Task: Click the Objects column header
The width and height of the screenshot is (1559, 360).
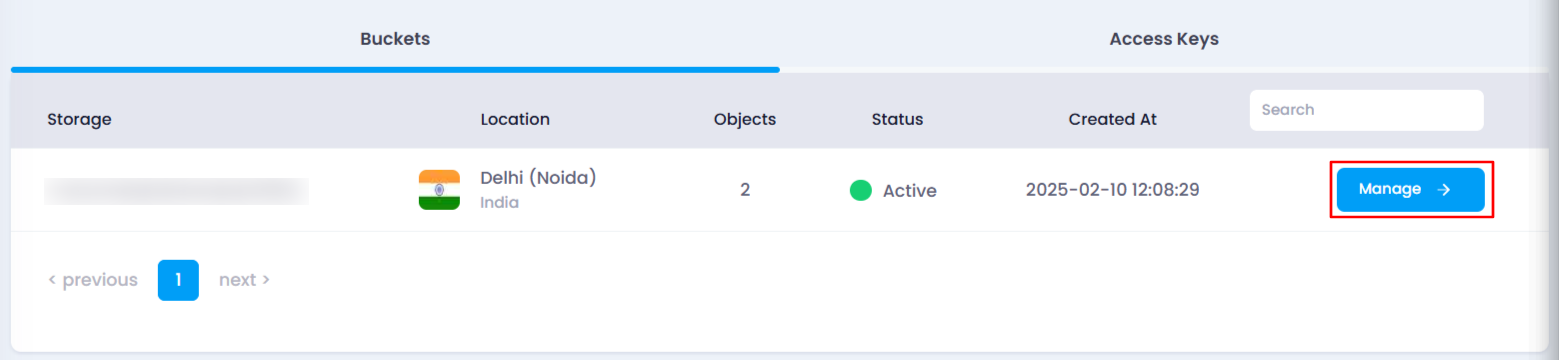Action: [745, 119]
